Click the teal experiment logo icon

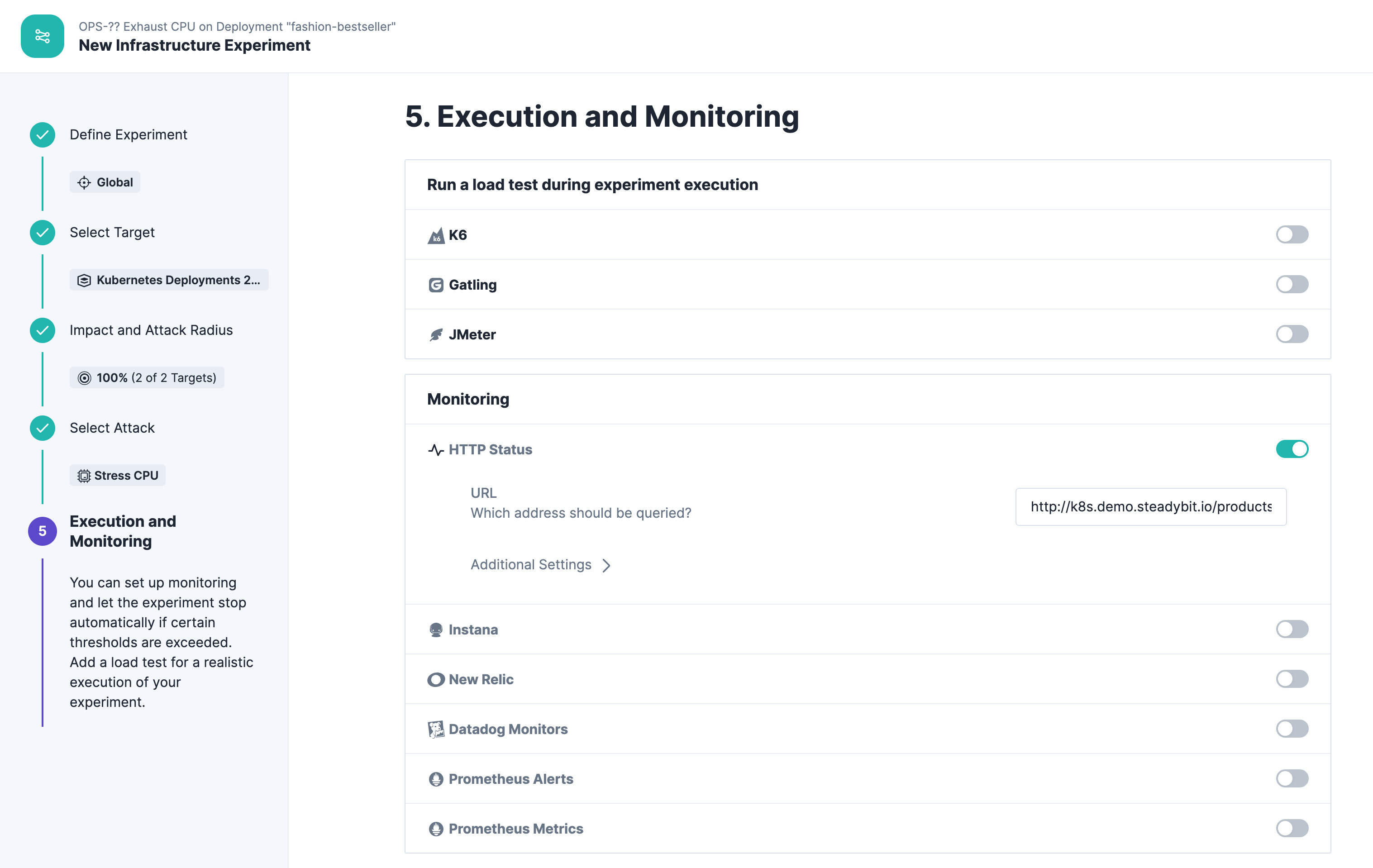(42, 36)
